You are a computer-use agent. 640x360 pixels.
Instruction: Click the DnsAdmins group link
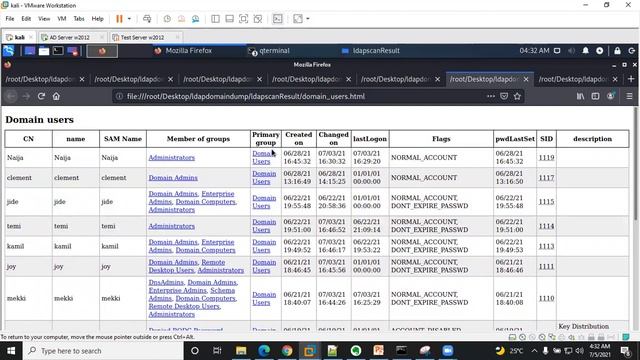point(166,282)
